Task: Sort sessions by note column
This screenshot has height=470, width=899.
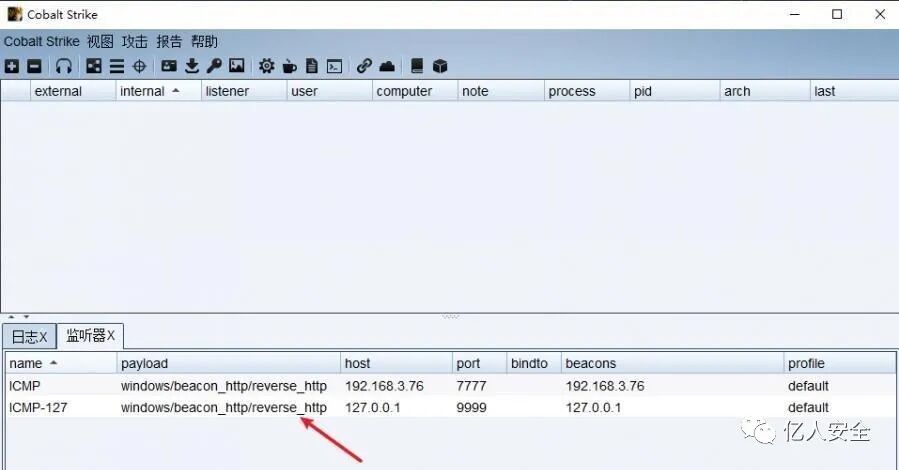Action: pos(501,91)
